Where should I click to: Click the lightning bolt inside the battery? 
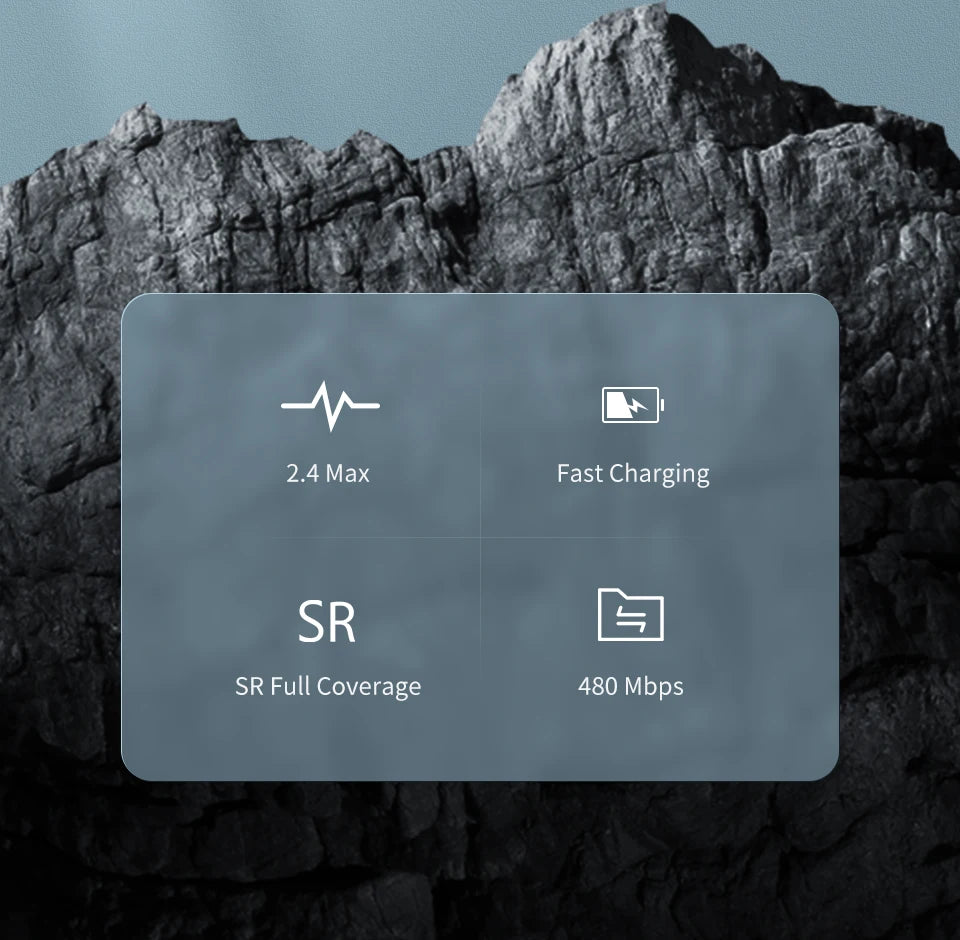pos(628,406)
